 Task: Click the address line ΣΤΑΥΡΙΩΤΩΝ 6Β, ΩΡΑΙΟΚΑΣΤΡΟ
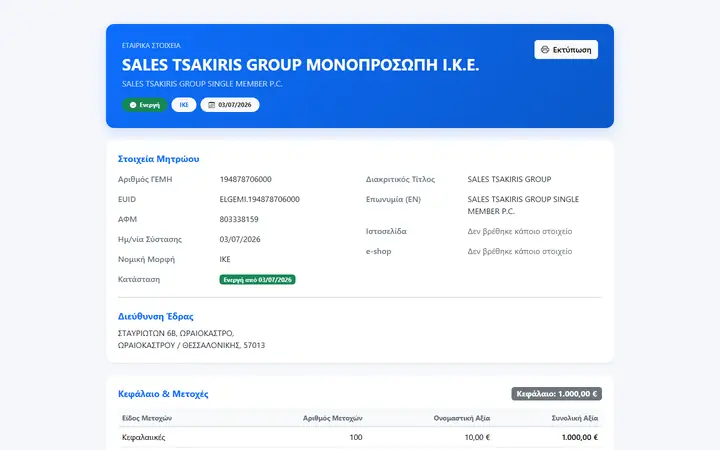(x=176, y=333)
